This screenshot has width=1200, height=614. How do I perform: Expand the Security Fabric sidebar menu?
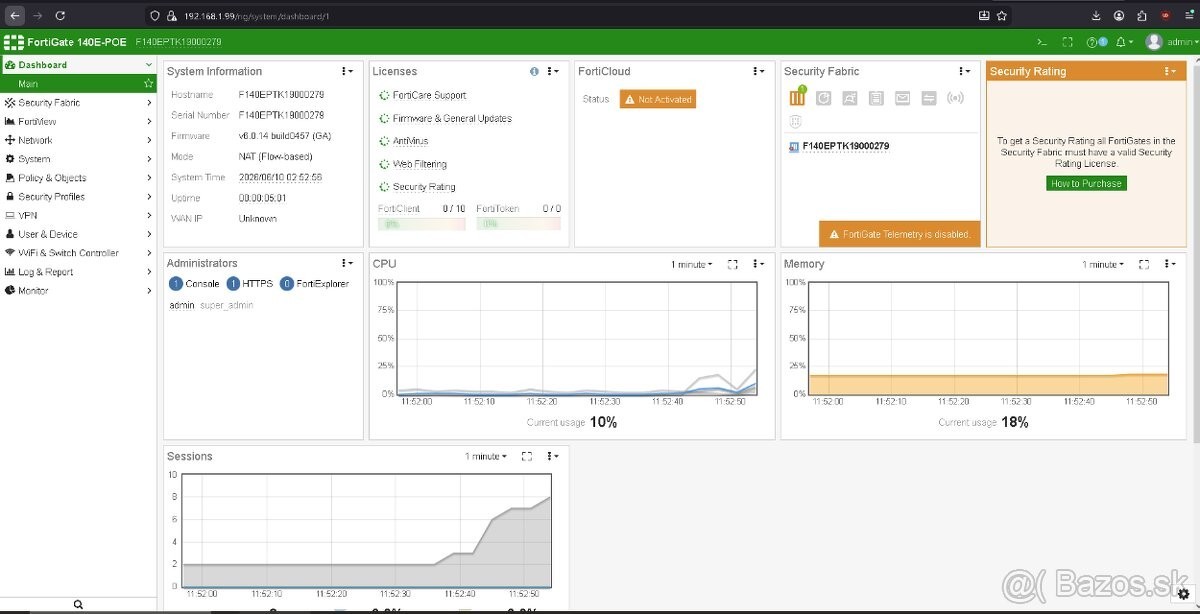point(78,103)
